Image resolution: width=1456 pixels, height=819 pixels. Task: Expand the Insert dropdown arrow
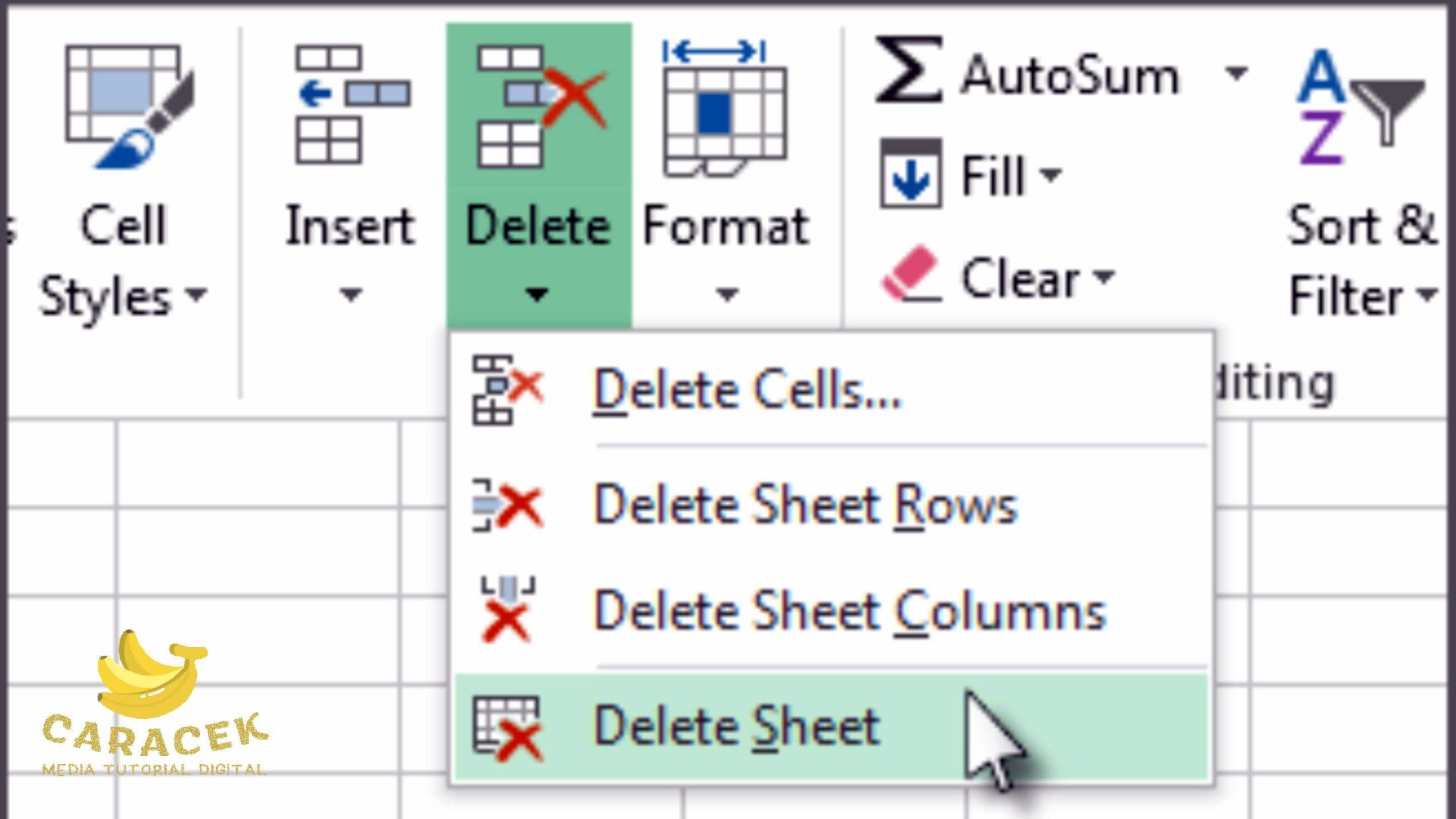[x=350, y=295]
